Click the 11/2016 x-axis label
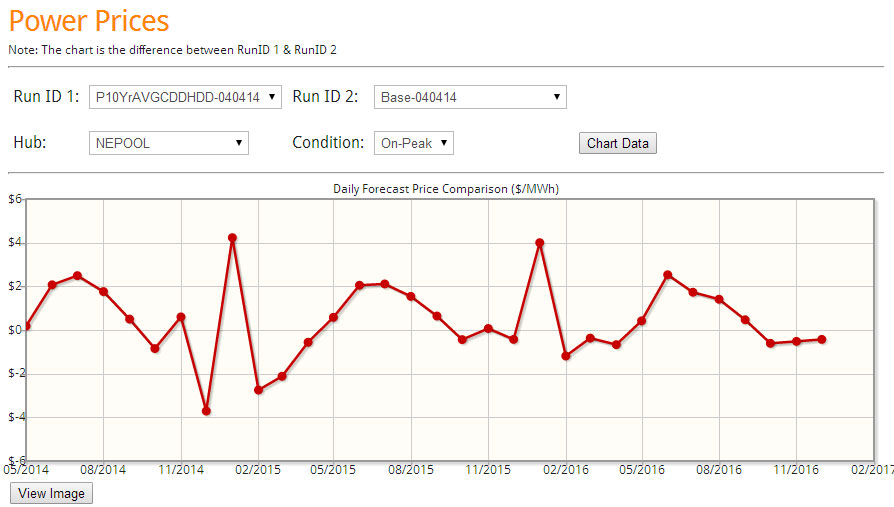The image size is (894, 507). (x=796, y=470)
